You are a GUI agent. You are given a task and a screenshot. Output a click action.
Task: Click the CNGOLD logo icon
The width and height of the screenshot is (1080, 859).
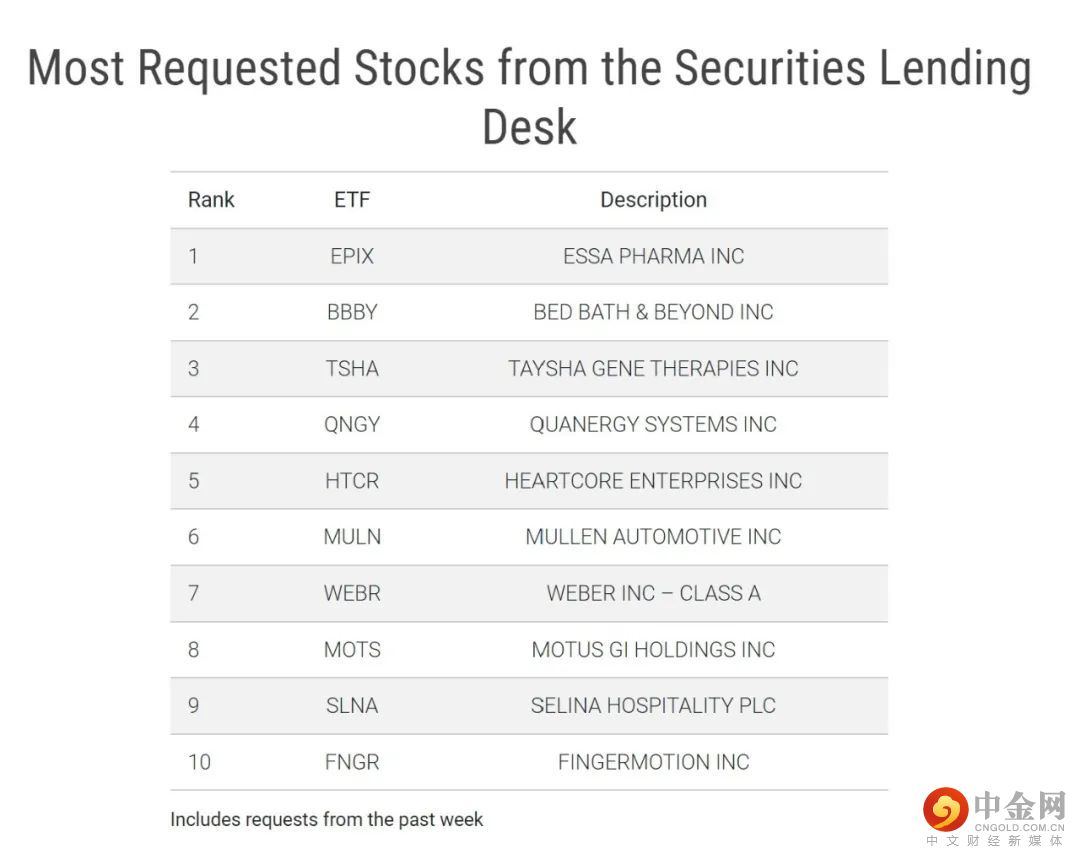[944, 810]
